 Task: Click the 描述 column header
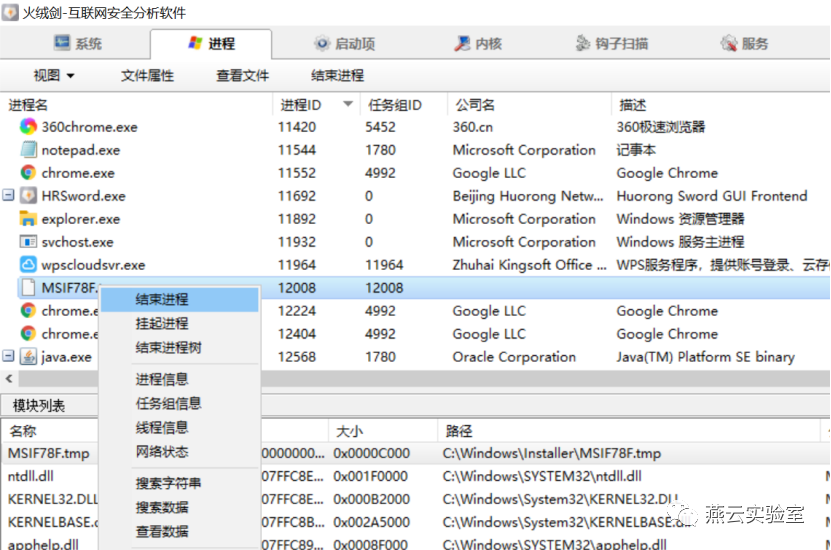point(721,105)
